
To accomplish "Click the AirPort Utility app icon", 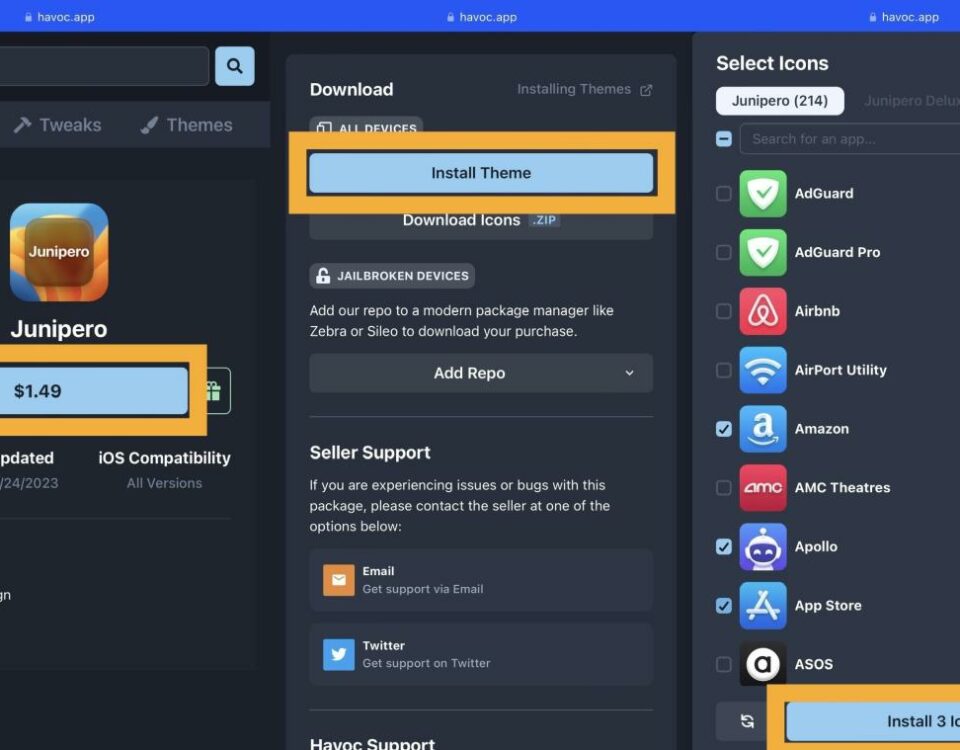I will 763,370.
